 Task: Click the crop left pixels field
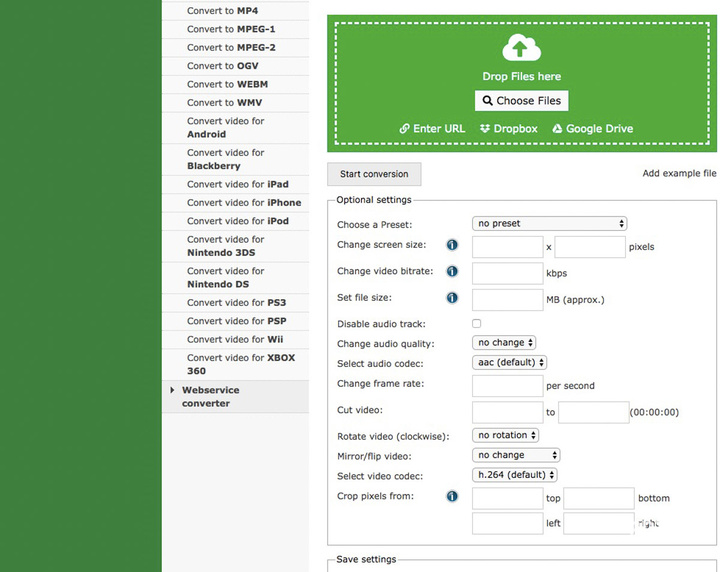point(507,524)
